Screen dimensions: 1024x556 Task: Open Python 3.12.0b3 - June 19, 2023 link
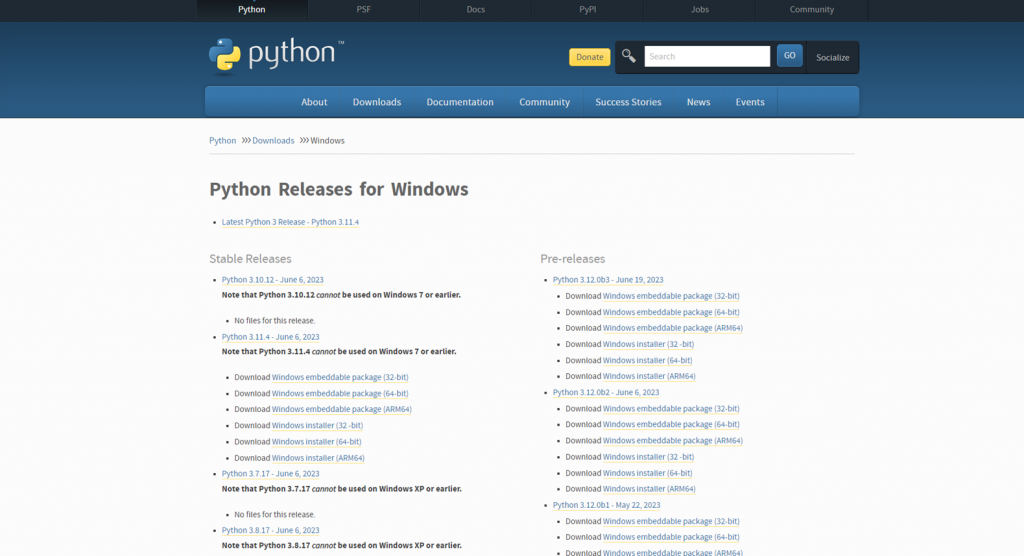(608, 280)
